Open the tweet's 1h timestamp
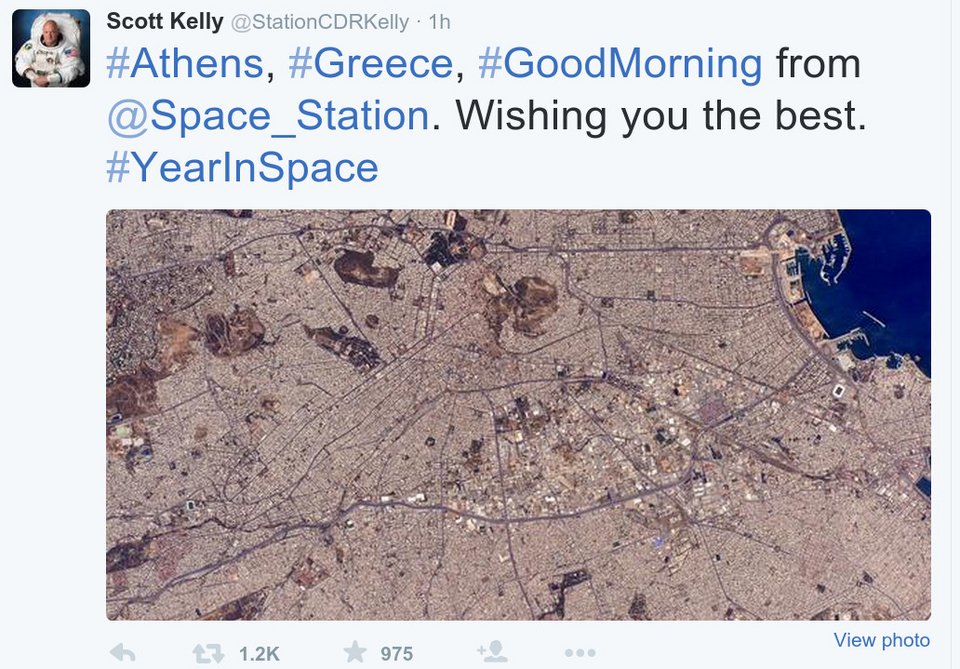The image size is (960, 669). pos(439,21)
